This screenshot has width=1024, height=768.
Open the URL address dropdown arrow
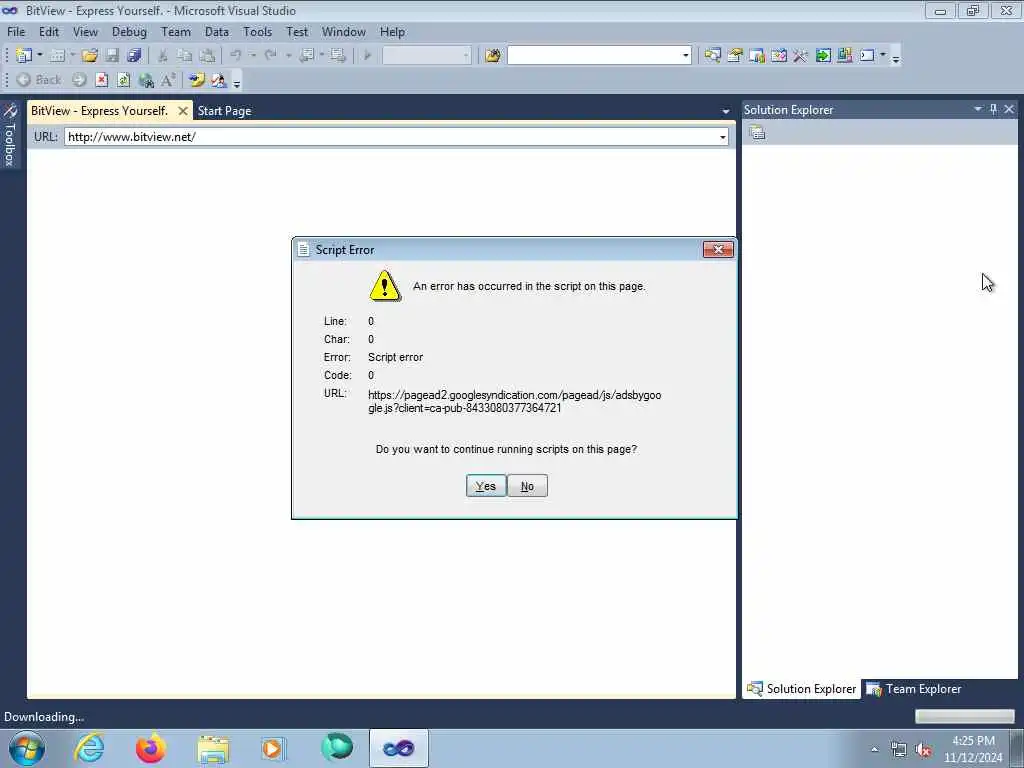tap(722, 137)
